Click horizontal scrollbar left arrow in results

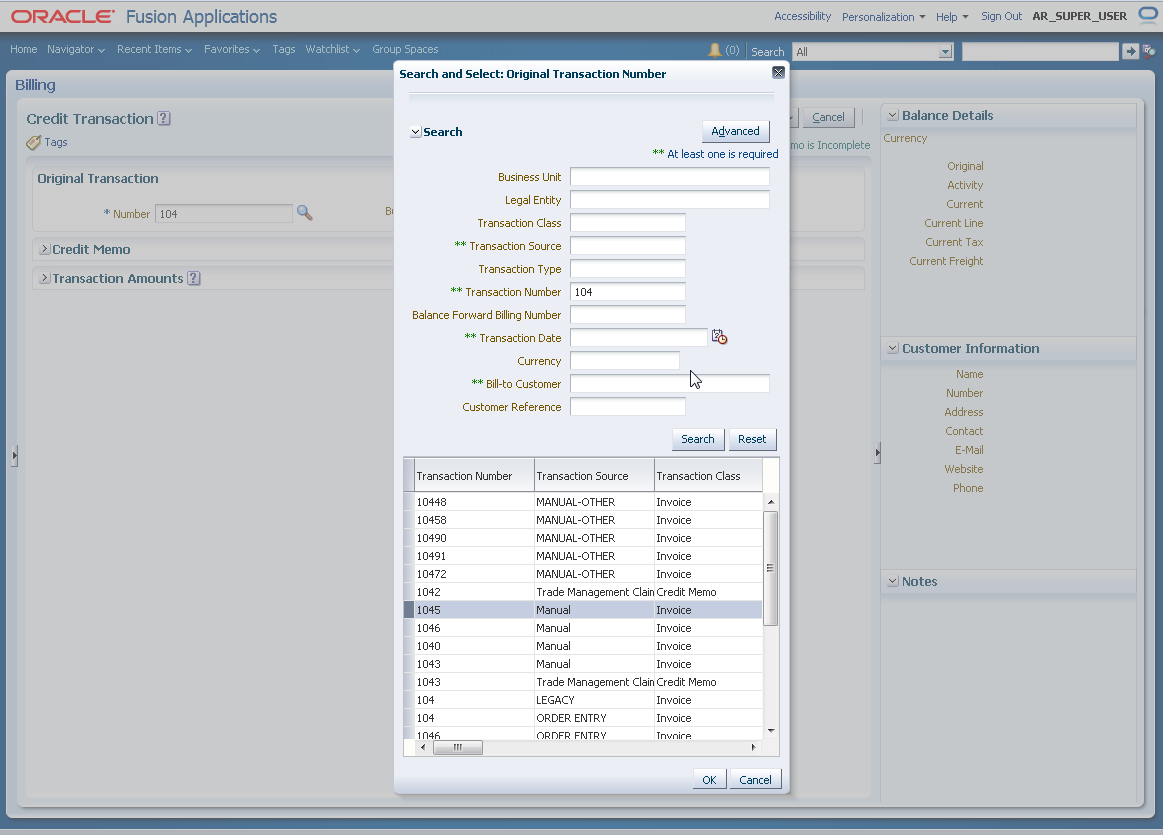tap(423, 747)
